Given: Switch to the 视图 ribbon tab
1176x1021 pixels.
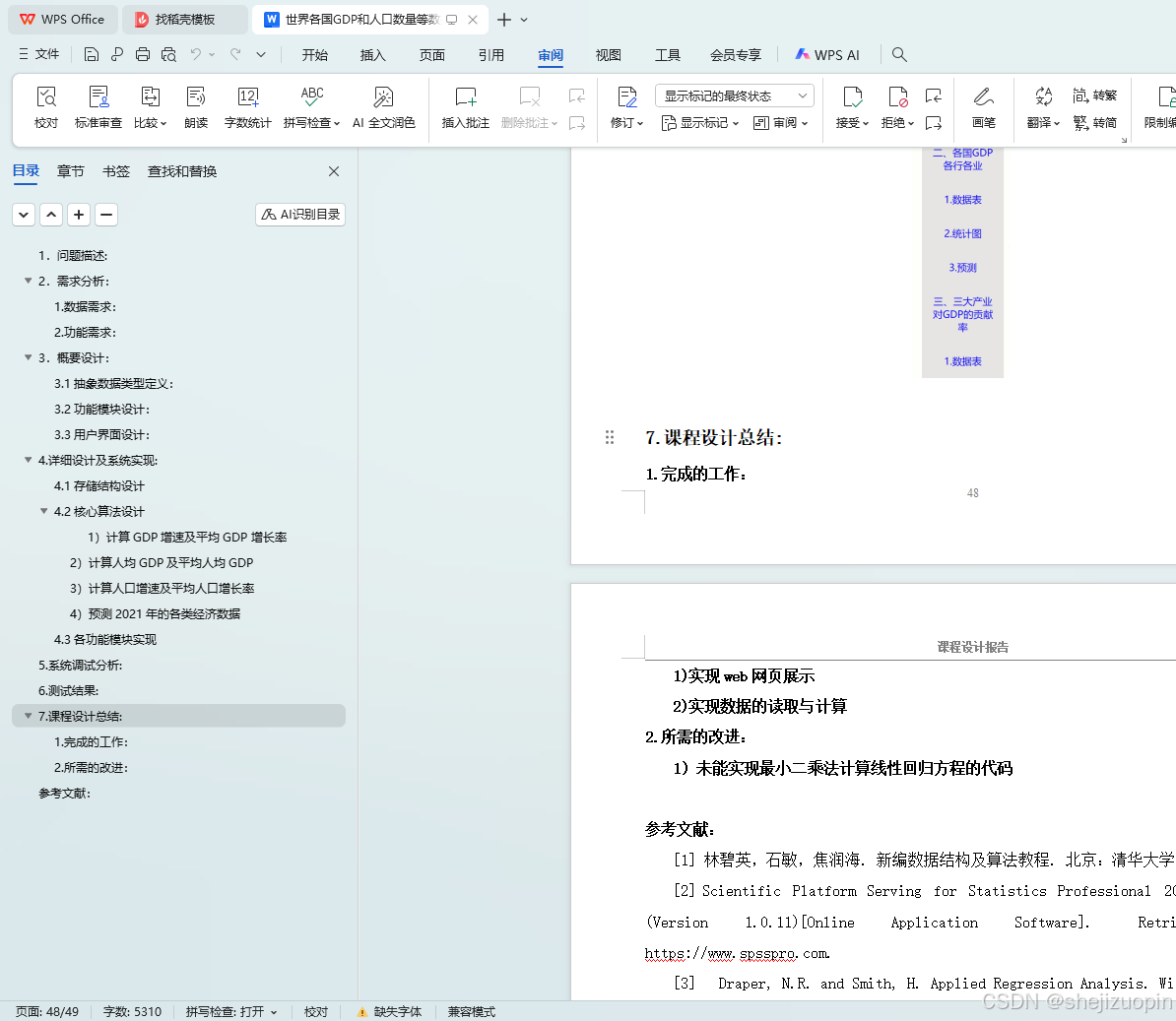Looking at the screenshot, I should (x=608, y=55).
